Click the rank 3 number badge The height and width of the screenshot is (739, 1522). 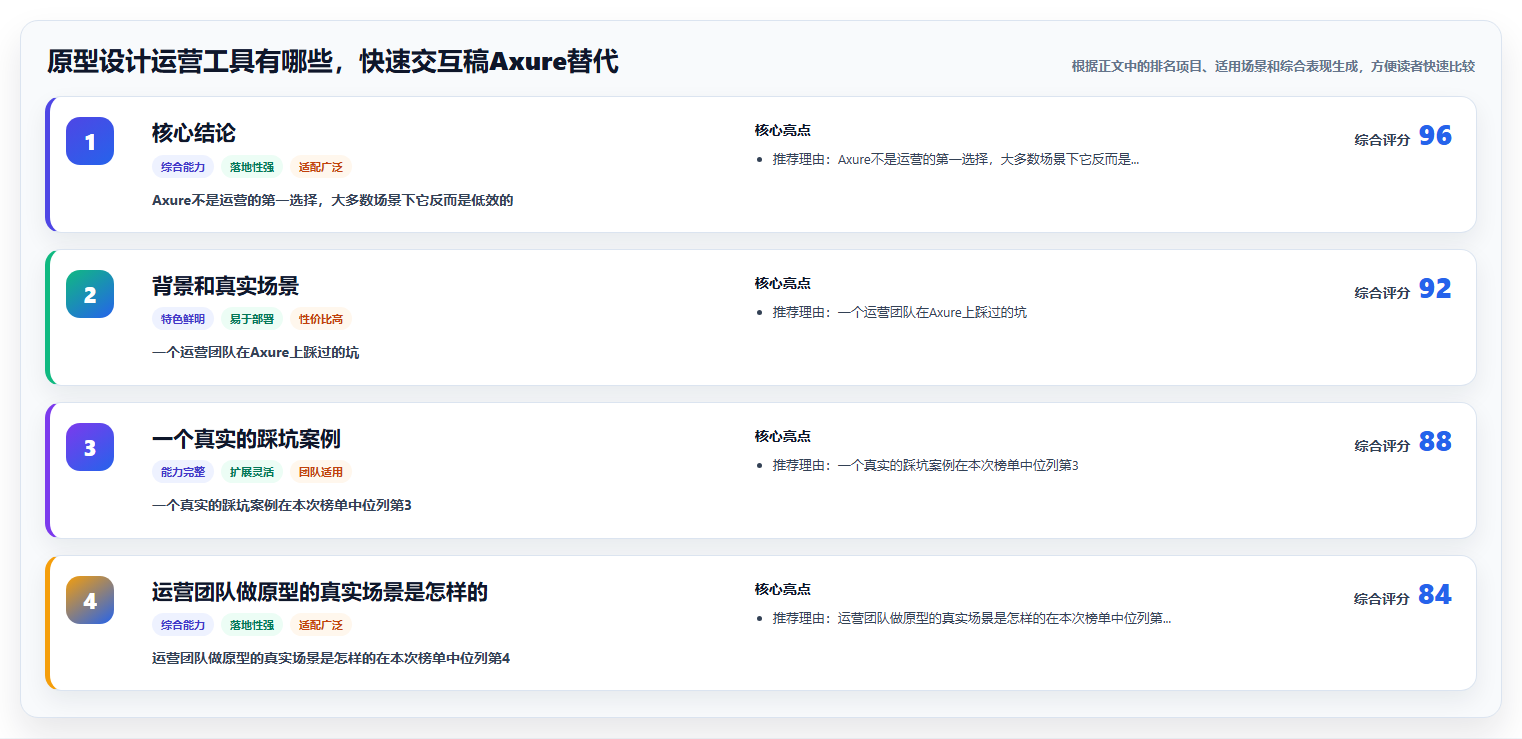90,447
